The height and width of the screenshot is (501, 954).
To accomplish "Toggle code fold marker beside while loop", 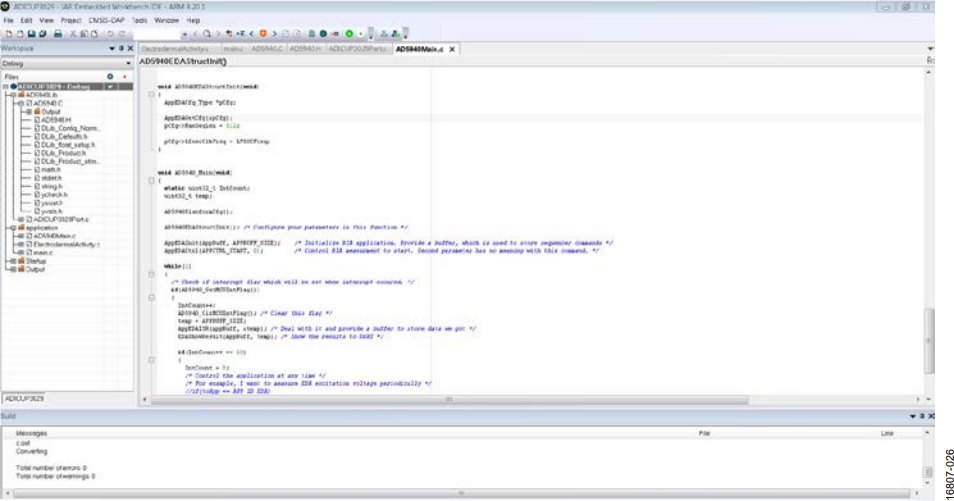I will [151, 275].
